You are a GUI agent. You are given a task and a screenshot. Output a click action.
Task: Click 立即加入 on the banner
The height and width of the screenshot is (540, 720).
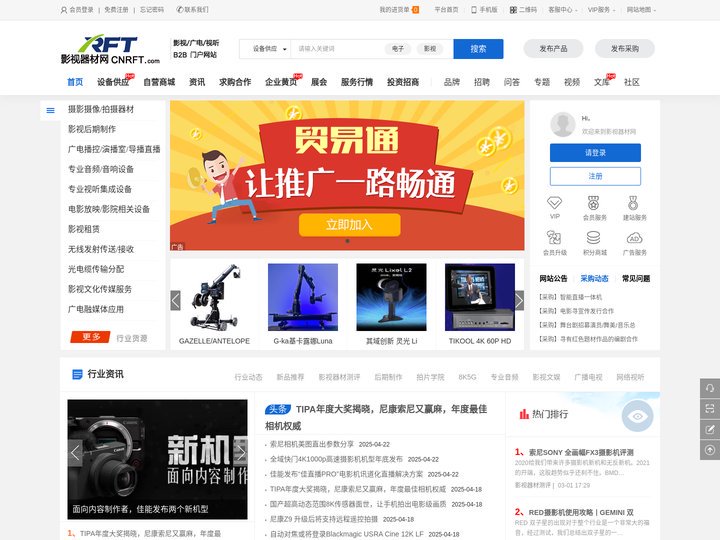[349, 225]
